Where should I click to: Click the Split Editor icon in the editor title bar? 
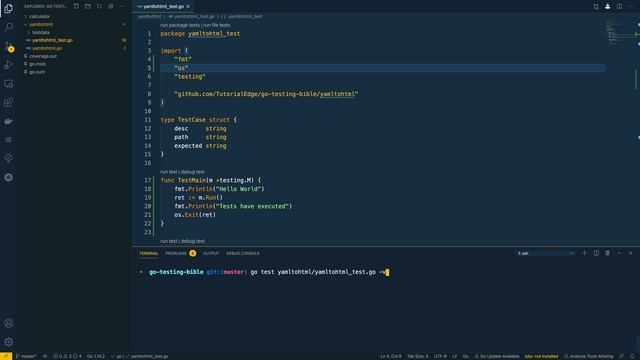(619, 6)
